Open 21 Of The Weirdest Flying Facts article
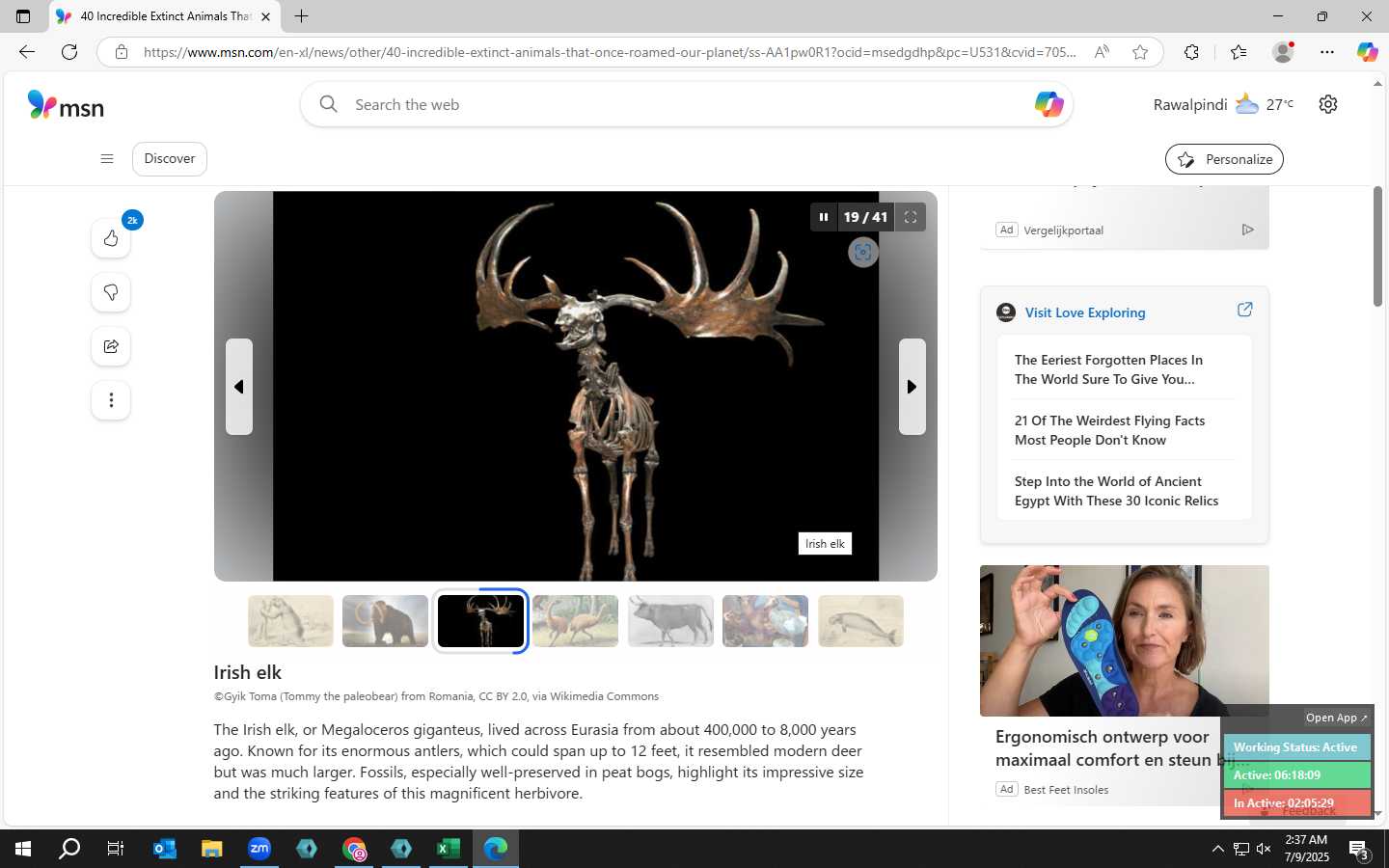Screen dimensions: 1389x868 coord(1109,430)
